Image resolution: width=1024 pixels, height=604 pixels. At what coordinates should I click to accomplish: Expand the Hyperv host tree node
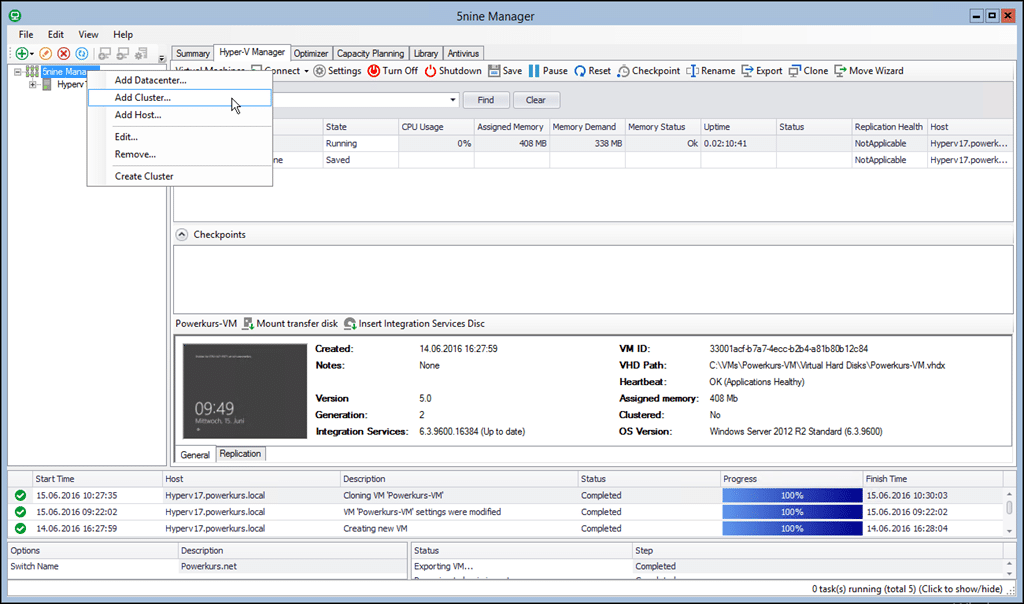[x=33, y=85]
